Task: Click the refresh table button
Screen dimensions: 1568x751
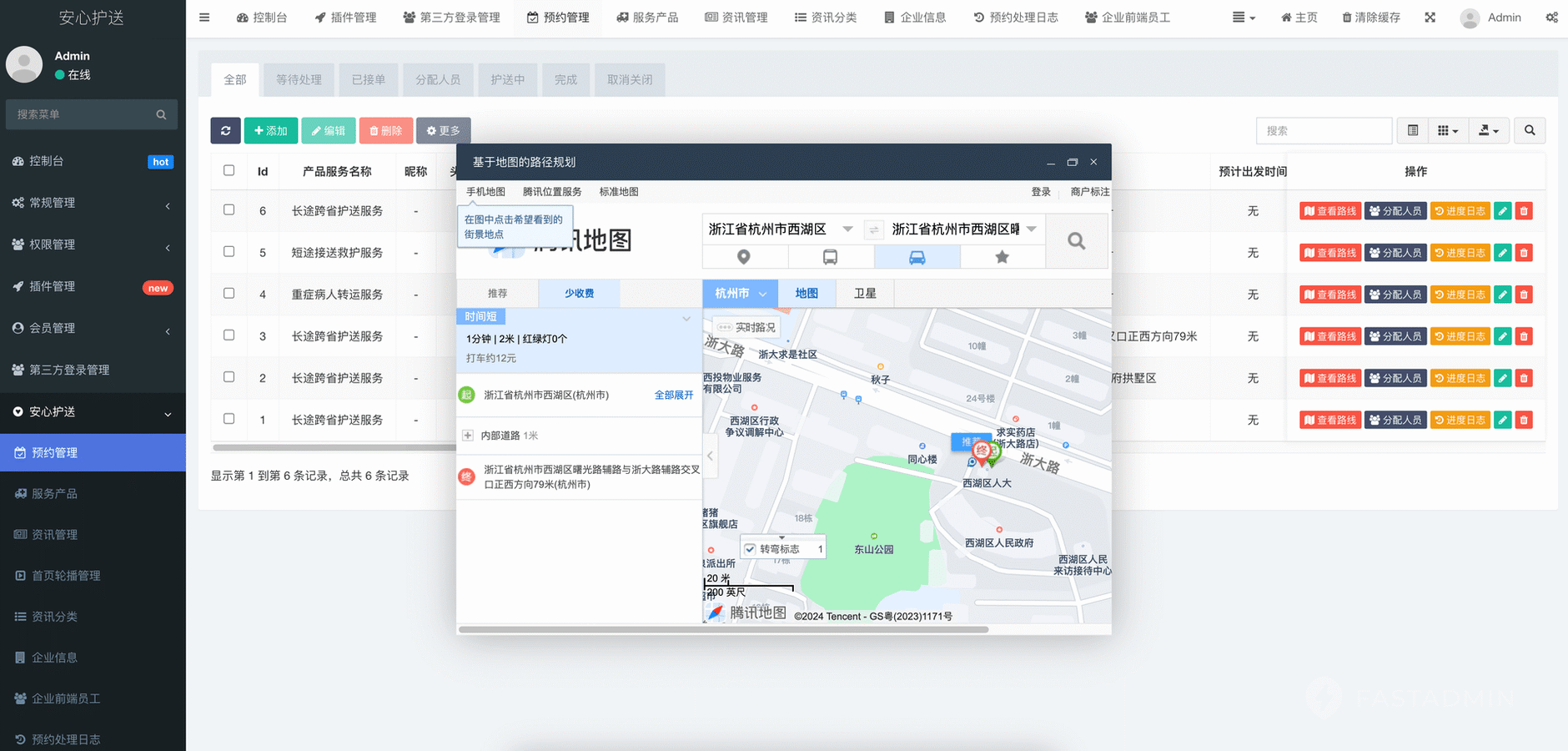Action: click(225, 131)
